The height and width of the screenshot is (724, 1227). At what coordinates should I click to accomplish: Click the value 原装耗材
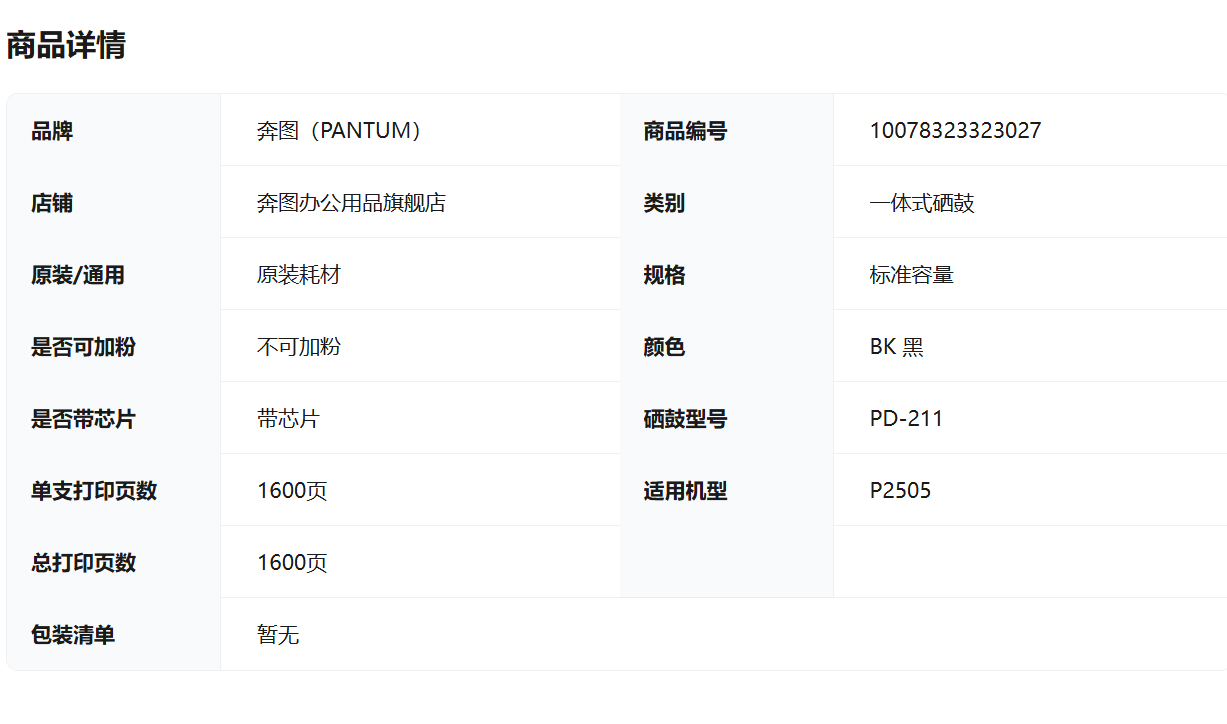tap(299, 275)
